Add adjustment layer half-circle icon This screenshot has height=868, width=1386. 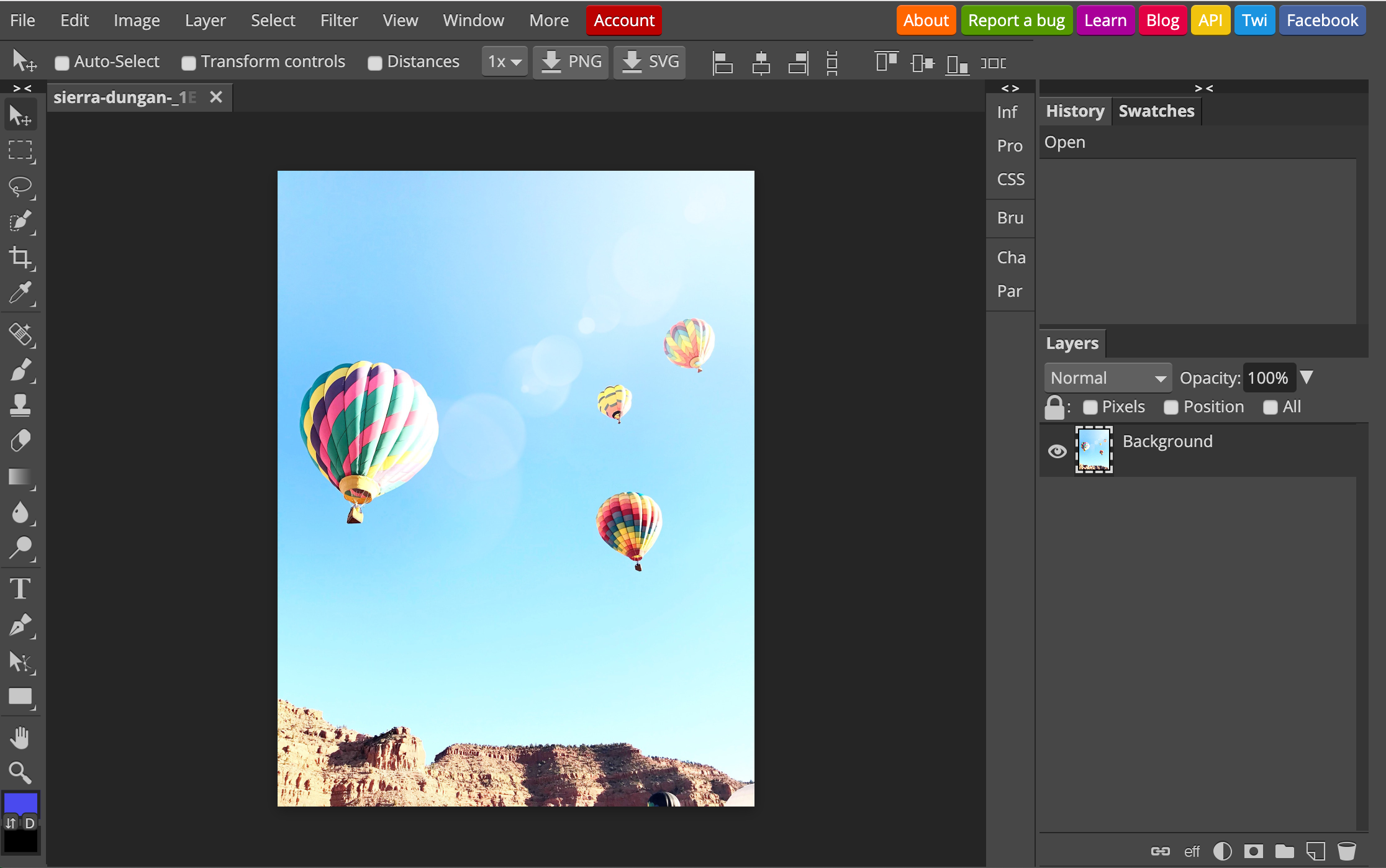click(x=1222, y=851)
